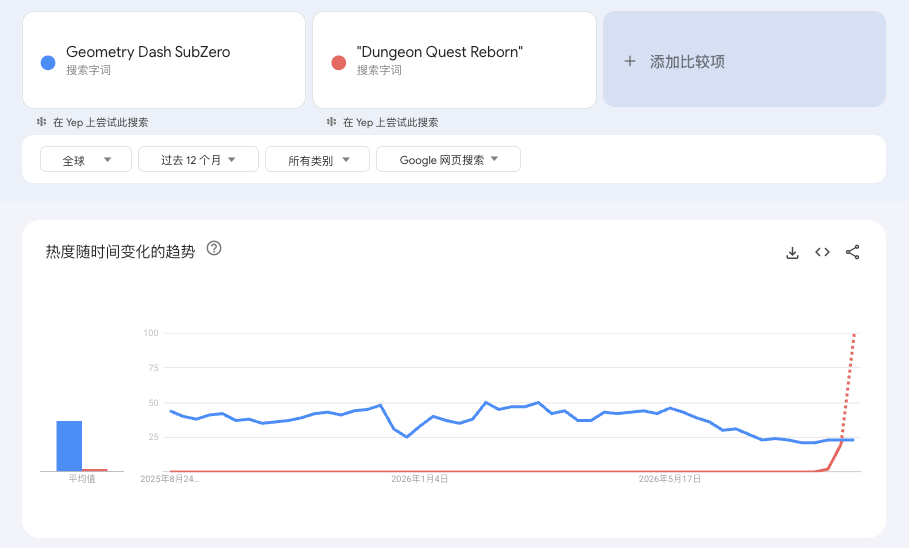
Task: Open help for 热度随时间变化的趋势
Action: pyautogui.click(x=214, y=248)
